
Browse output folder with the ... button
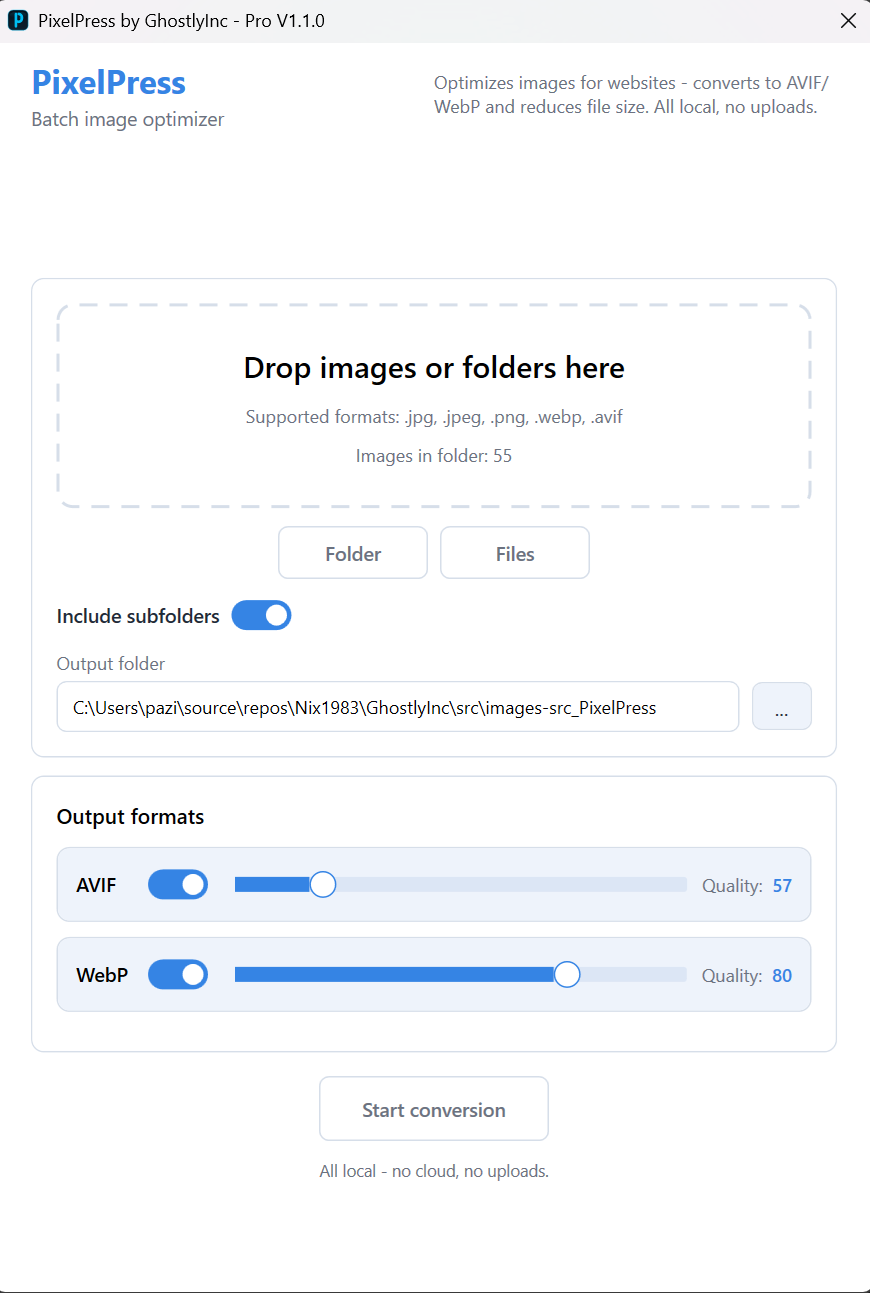coord(782,707)
